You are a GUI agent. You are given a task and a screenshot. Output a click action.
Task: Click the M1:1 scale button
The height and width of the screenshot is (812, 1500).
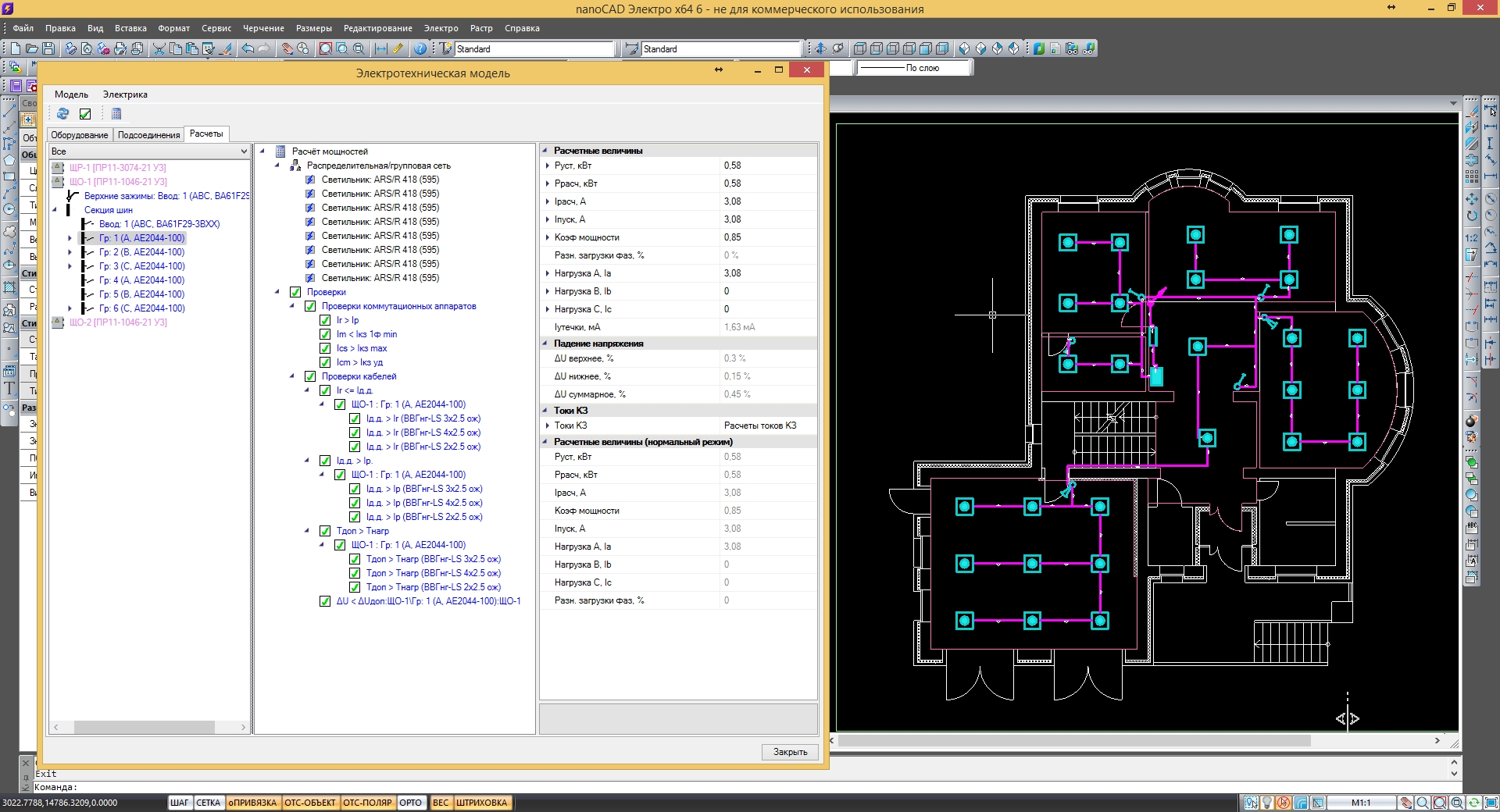pos(1361,803)
